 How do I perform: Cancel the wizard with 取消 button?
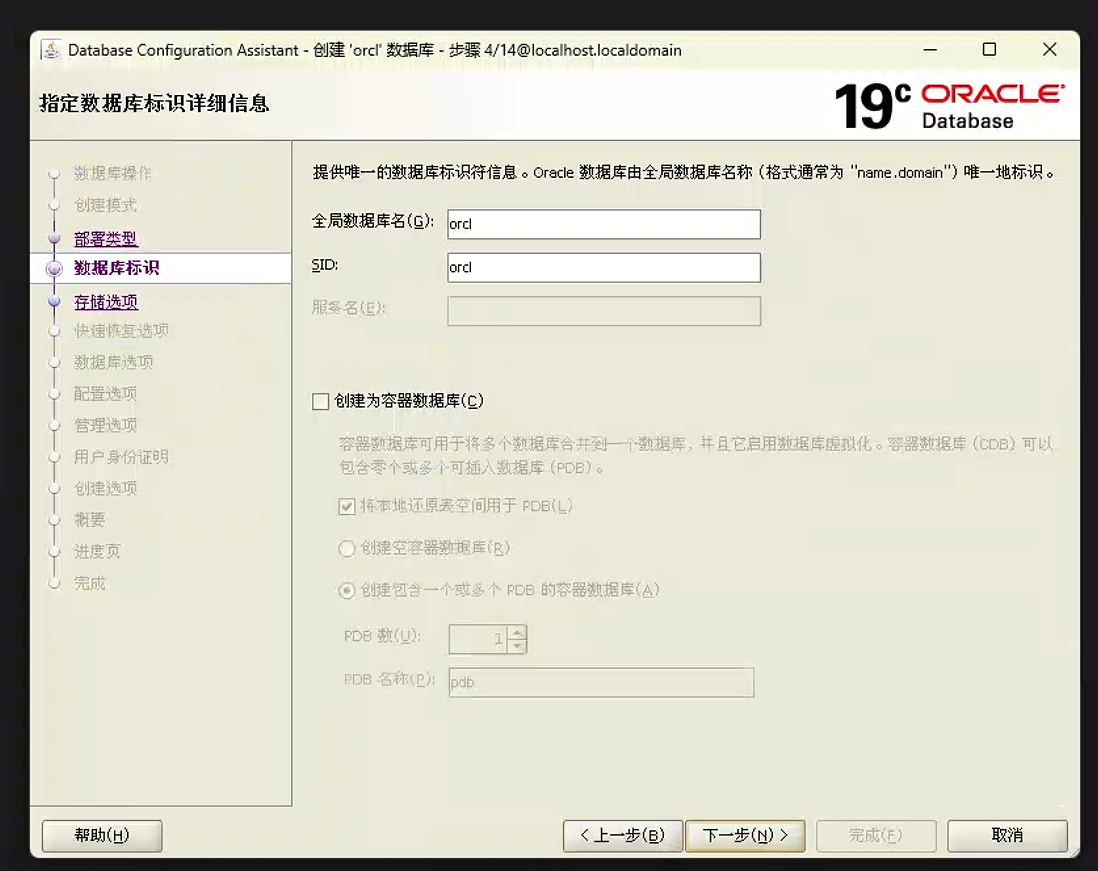point(1008,835)
